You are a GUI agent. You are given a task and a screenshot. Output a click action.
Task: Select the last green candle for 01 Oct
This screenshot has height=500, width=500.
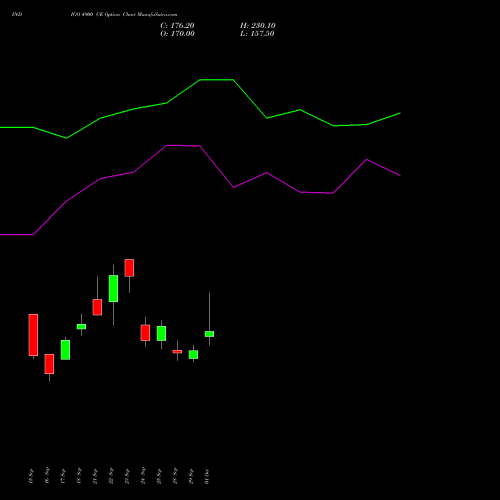click(x=209, y=334)
